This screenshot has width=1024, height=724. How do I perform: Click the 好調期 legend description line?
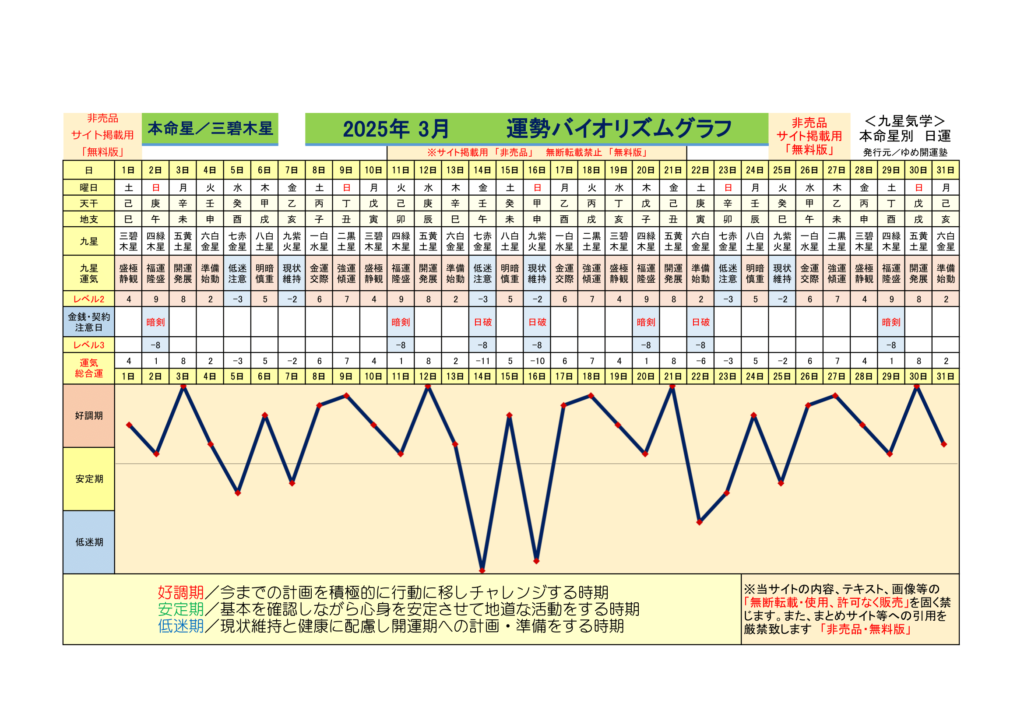(383, 593)
